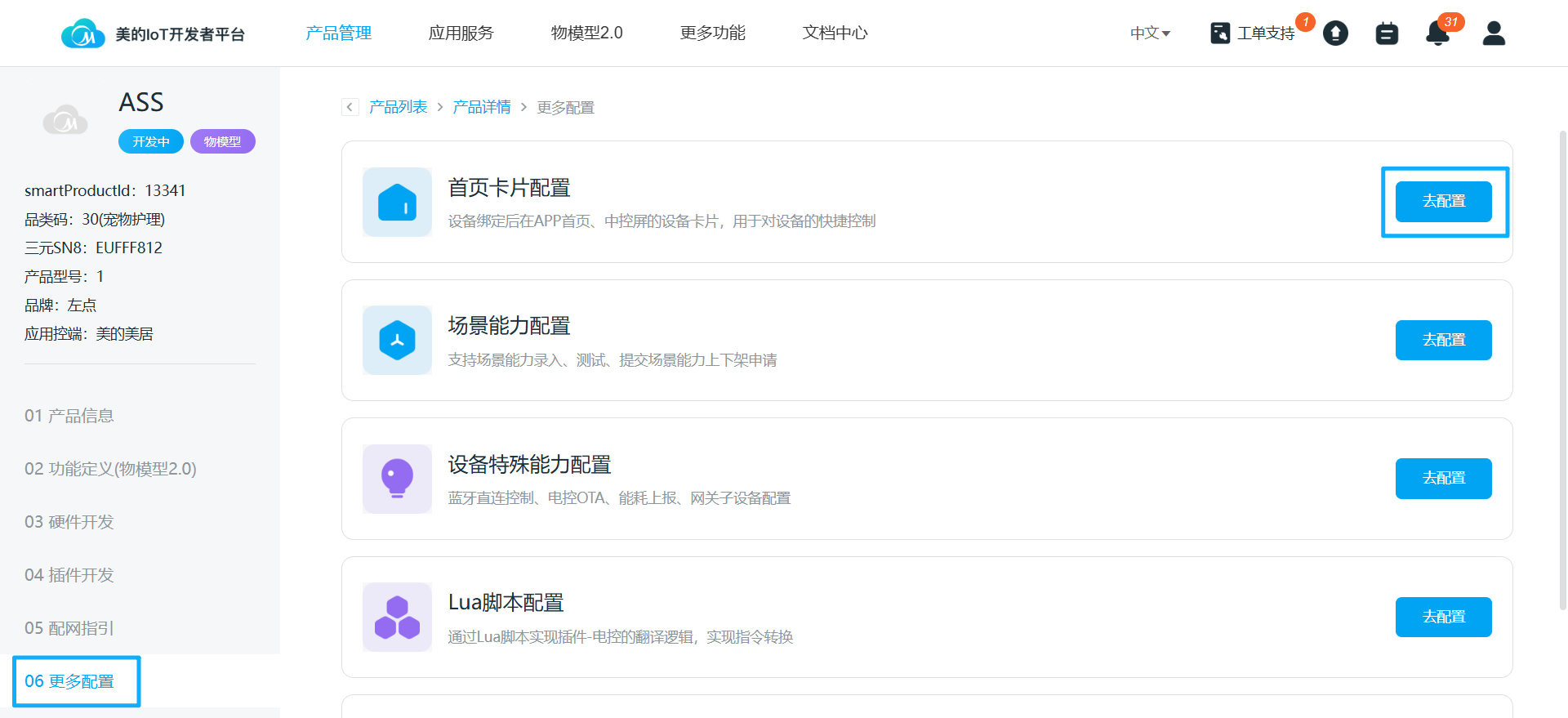Expand the 中文 language dropdown
The width and height of the screenshot is (1568, 718).
tap(1150, 33)
